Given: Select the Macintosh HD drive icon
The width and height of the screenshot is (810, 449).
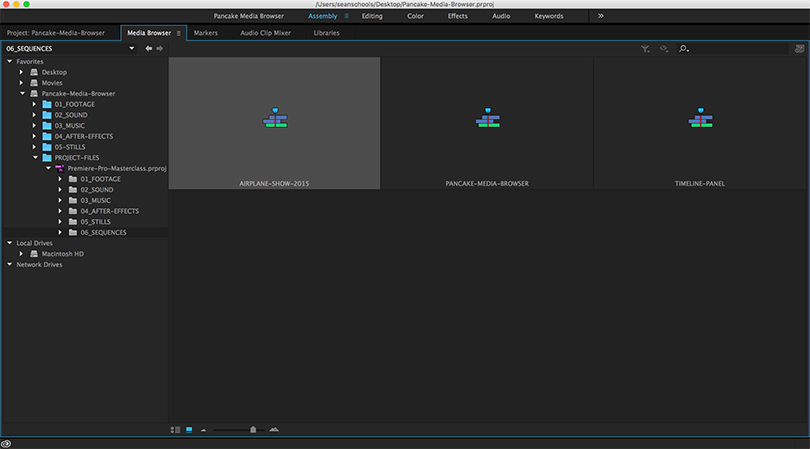Looking at the screenshot, I should pos(34,254).
